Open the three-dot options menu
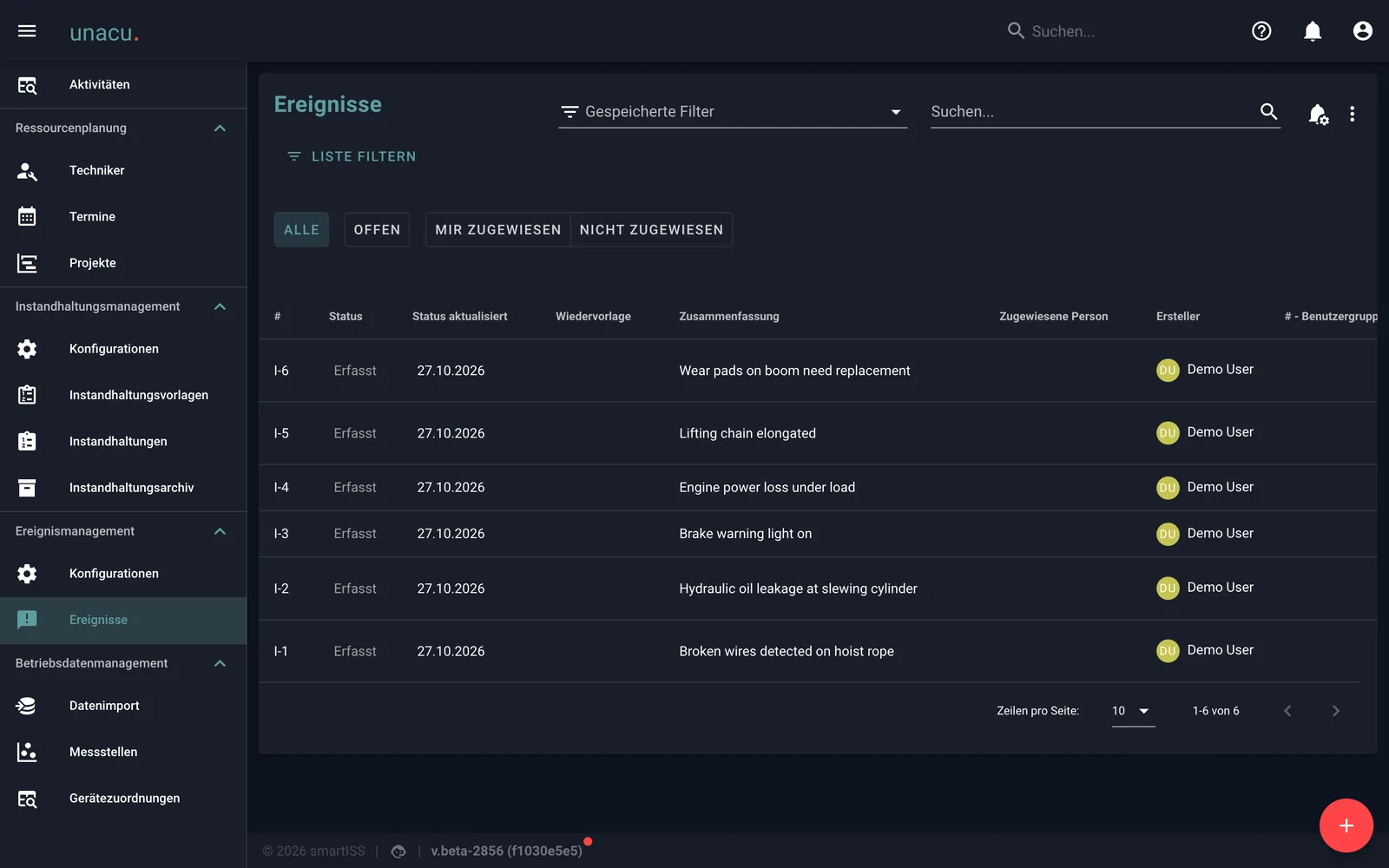Viewport: 1389px width, 868px height. pos(1352,114)
